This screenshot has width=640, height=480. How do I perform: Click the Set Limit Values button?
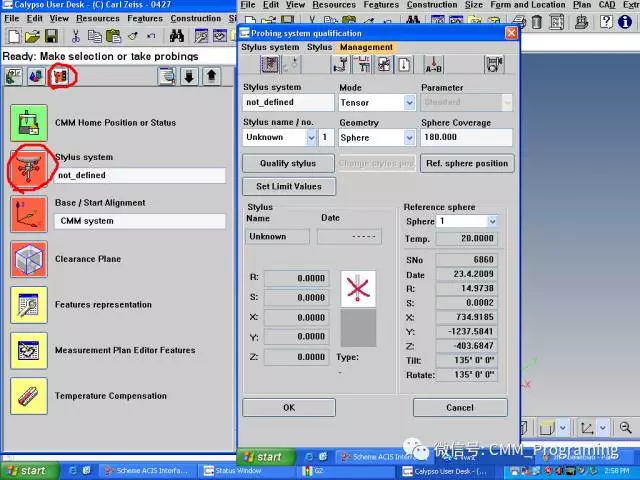pyautogui.click(x=289, y=187)
